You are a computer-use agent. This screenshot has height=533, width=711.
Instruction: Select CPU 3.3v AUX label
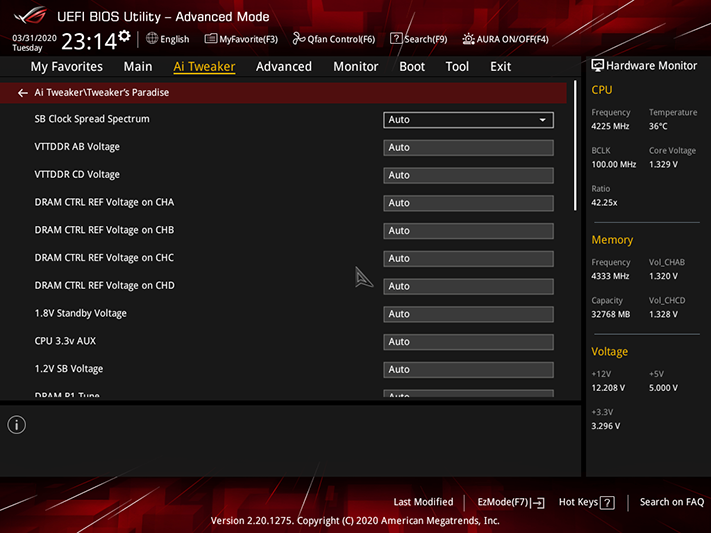pyautogui.click(x=65, y=341)
